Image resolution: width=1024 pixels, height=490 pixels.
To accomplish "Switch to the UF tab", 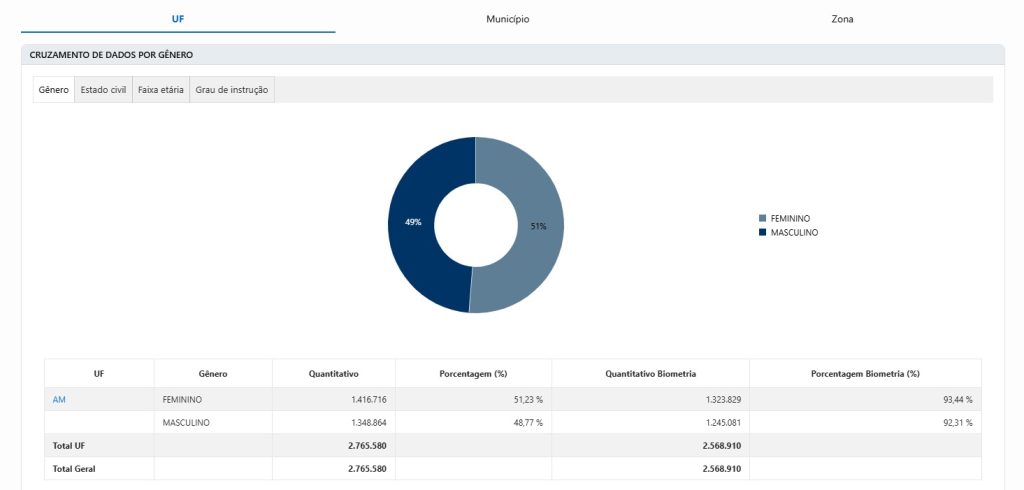I will (178, 19).
